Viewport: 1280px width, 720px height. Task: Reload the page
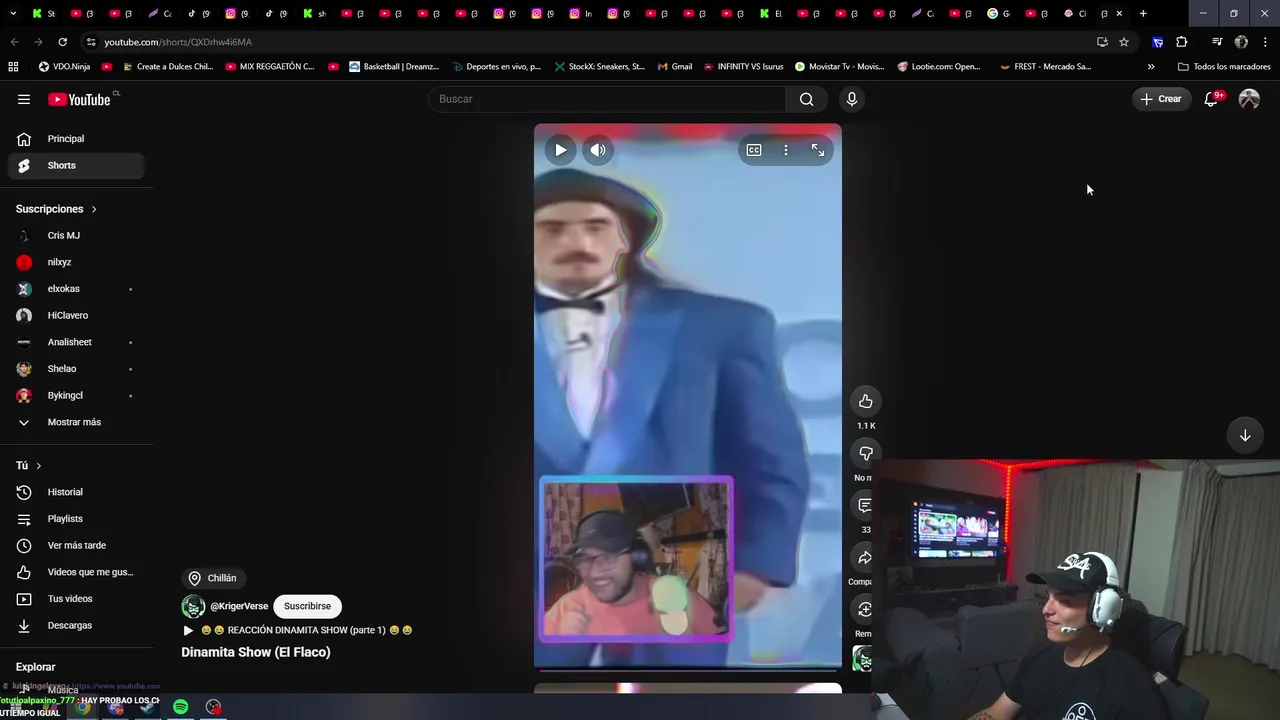62,42
